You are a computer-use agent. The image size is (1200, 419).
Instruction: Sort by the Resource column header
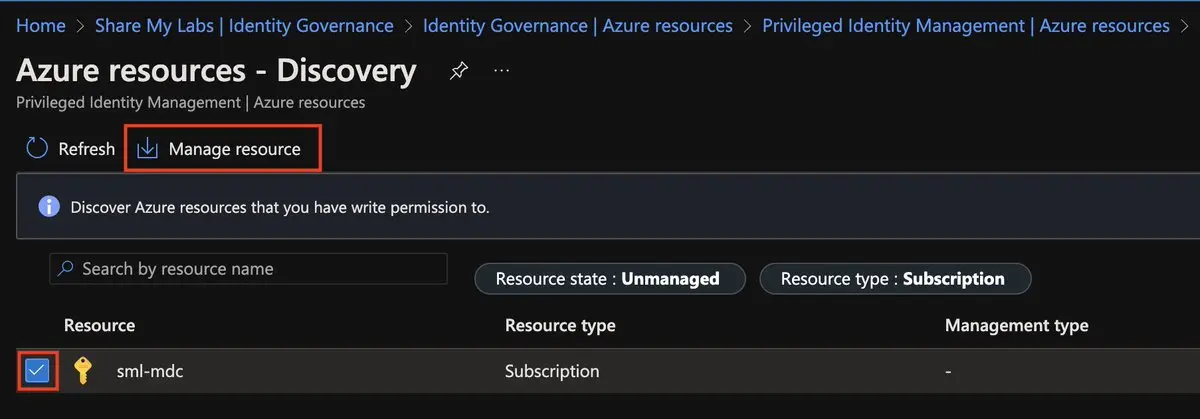[99, 325]
